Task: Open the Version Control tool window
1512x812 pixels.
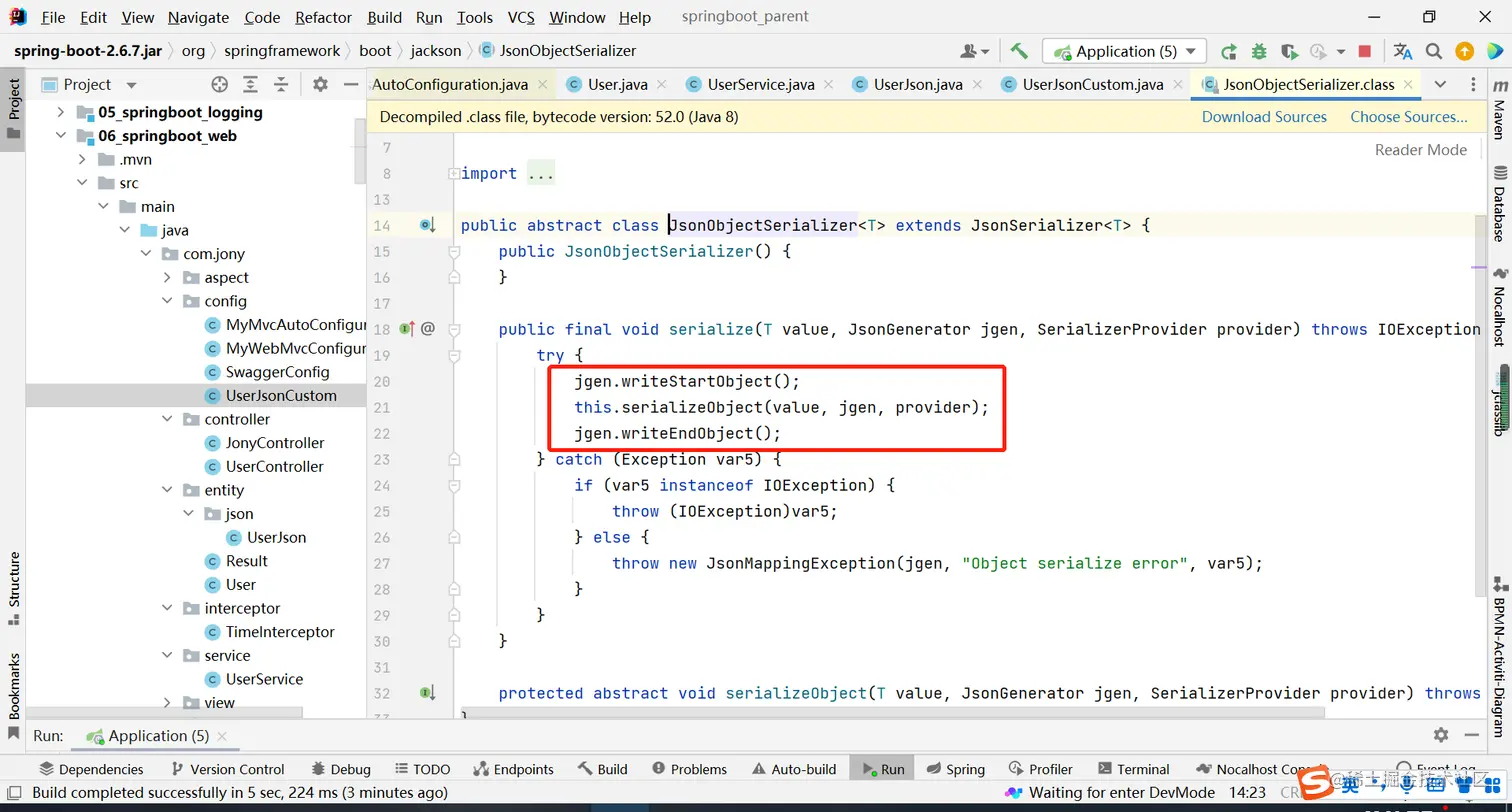Action: (227, 769)
